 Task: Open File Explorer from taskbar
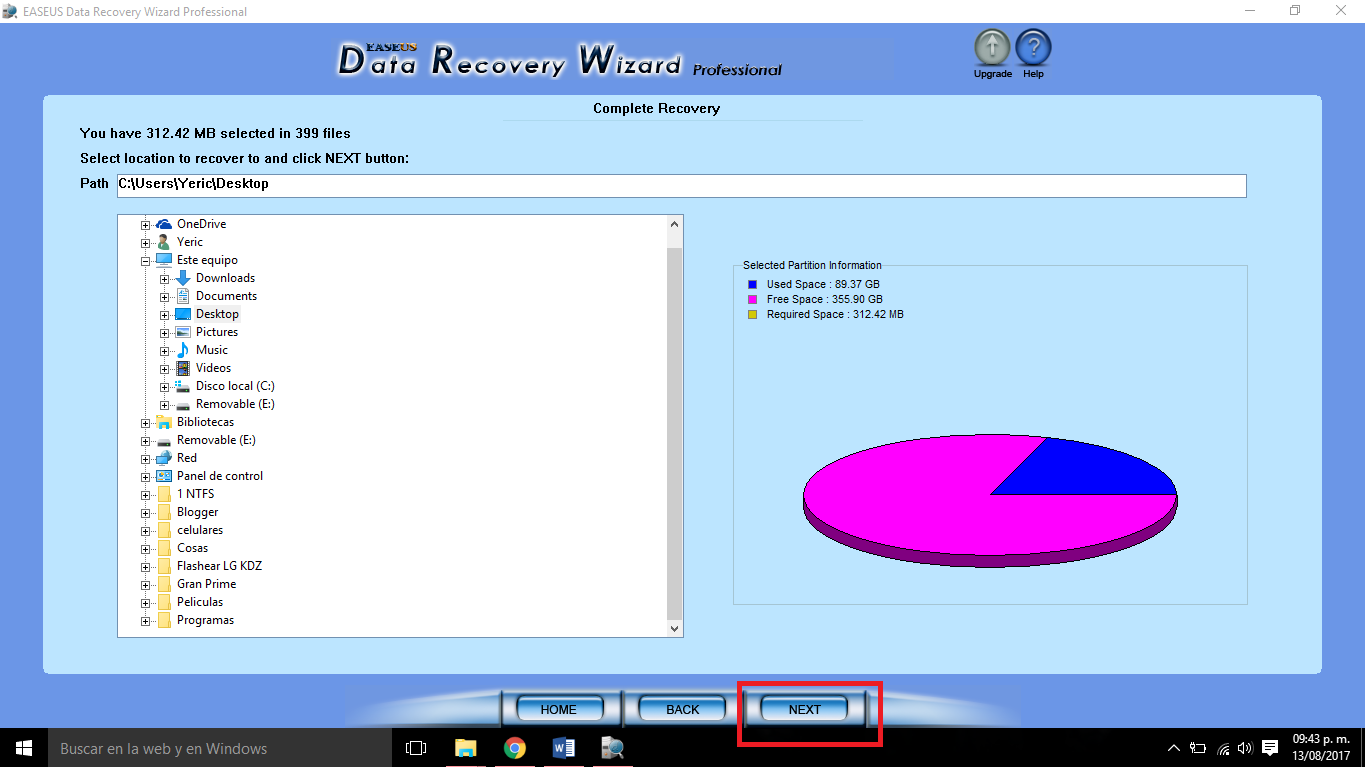[x=466, y=748]
